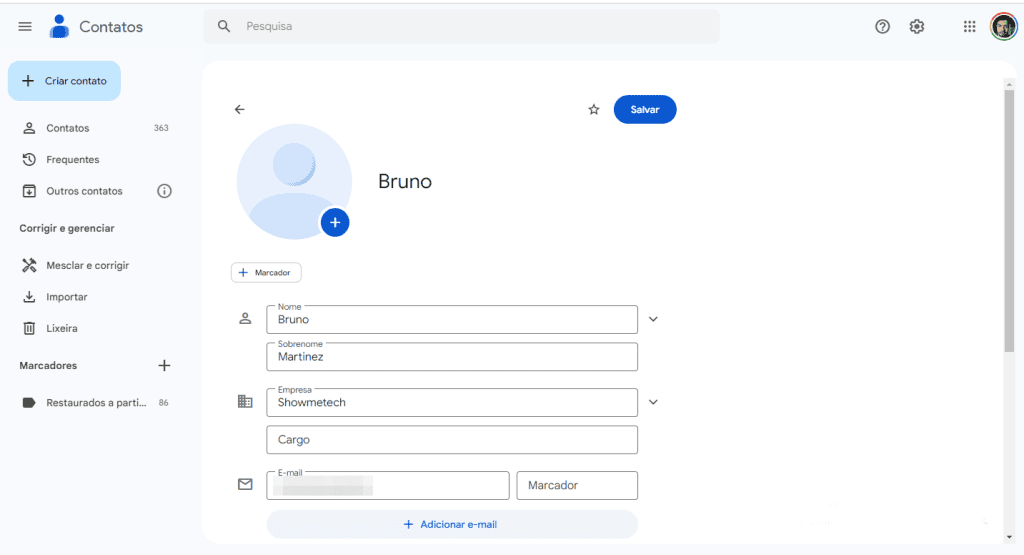This screenshot has width=1024, height=555.
Task: Star the contact as favorite
Action: pos(594,109)
